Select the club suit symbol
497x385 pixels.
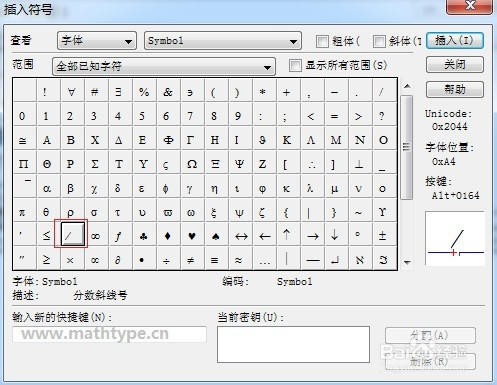[x=144, y=236]
